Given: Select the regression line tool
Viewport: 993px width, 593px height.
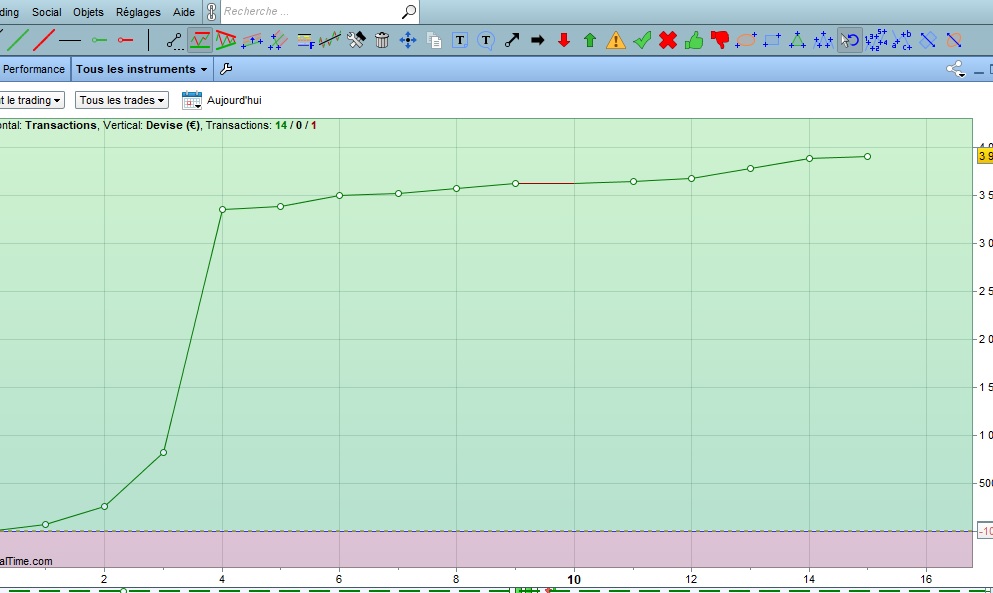Looking at the screenshot, I should point(330,41).
